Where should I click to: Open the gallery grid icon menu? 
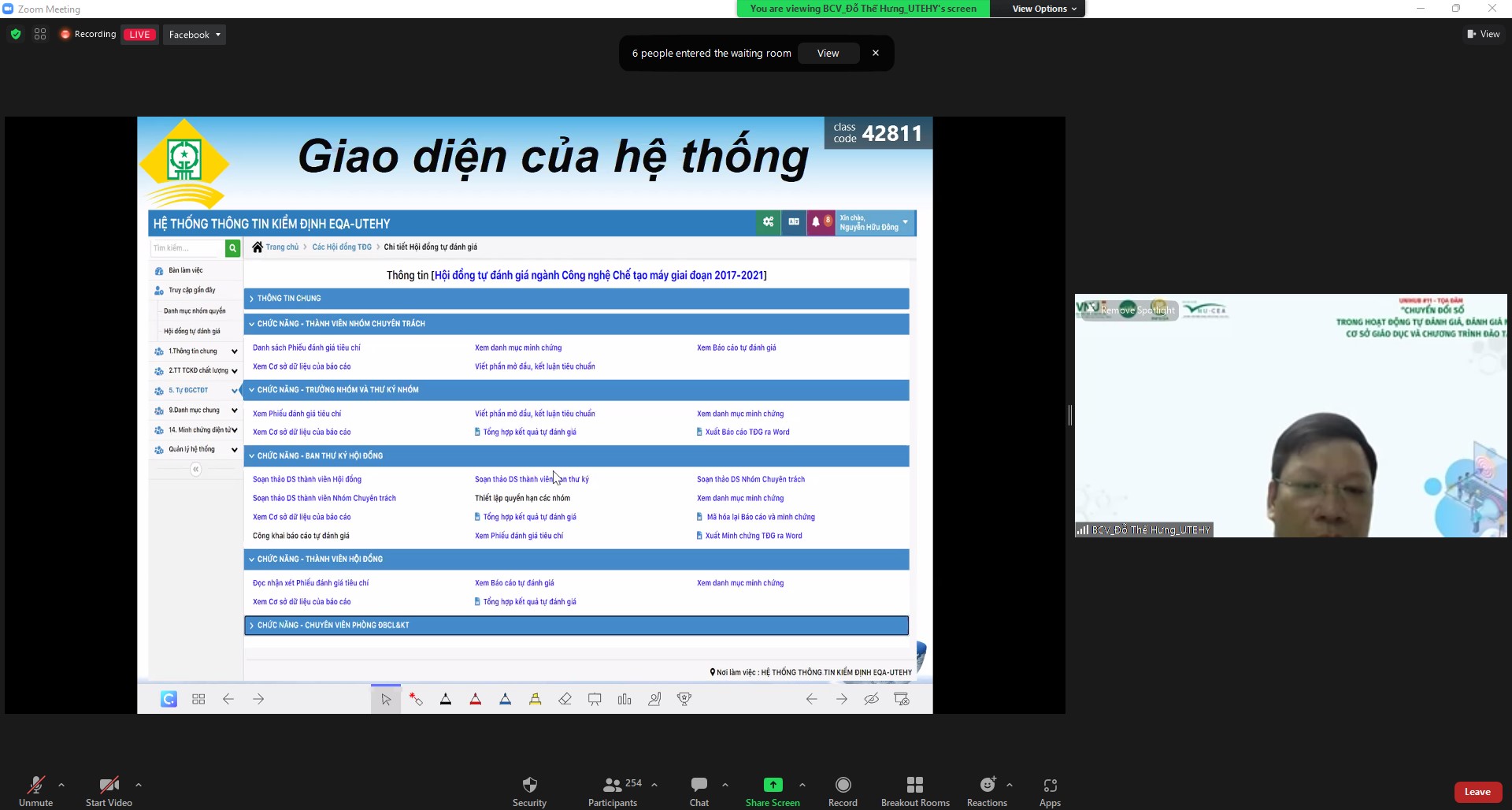(x=40, y=35)
